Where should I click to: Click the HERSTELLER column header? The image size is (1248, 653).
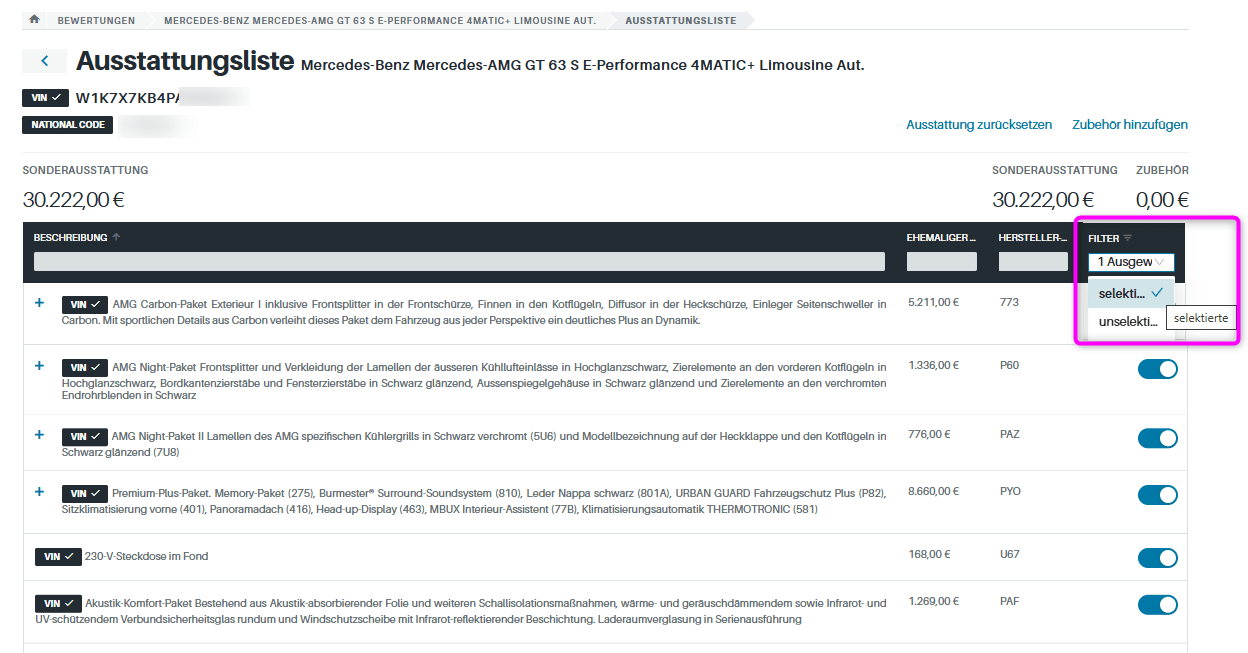tap(1033, 238)
